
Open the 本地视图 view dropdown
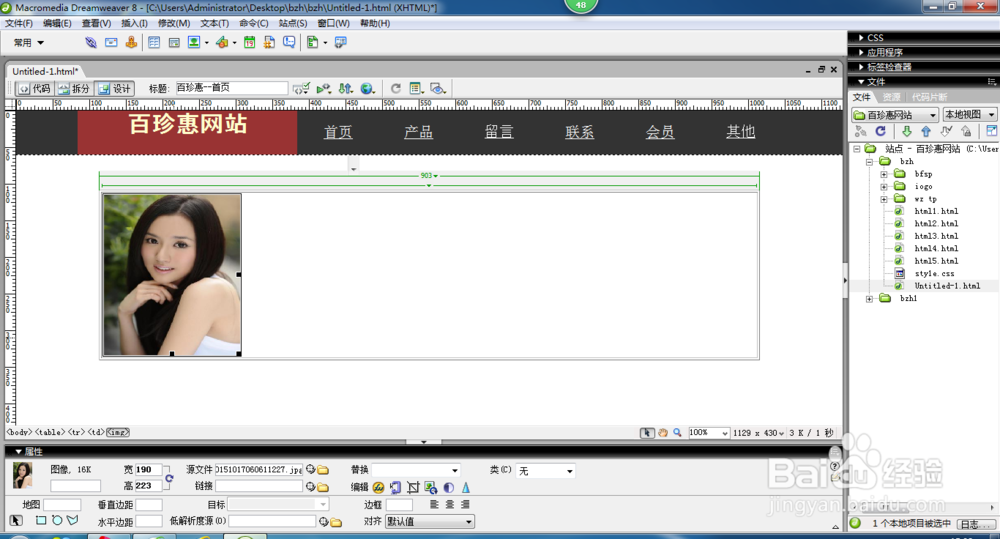969,115
